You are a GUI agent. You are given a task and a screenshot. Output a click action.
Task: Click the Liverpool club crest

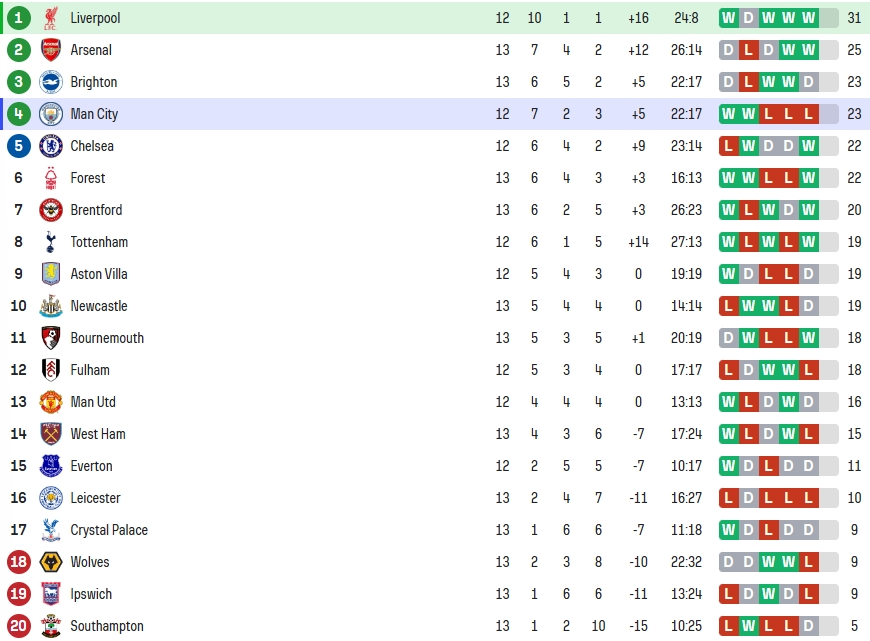click(x=50, y=18)
